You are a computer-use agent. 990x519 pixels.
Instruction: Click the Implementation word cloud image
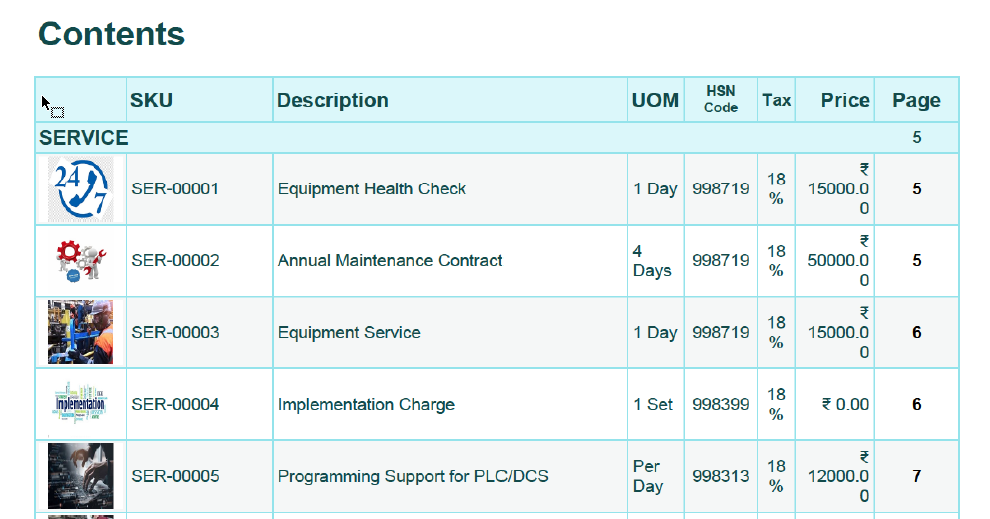click(x=80, y=404)
